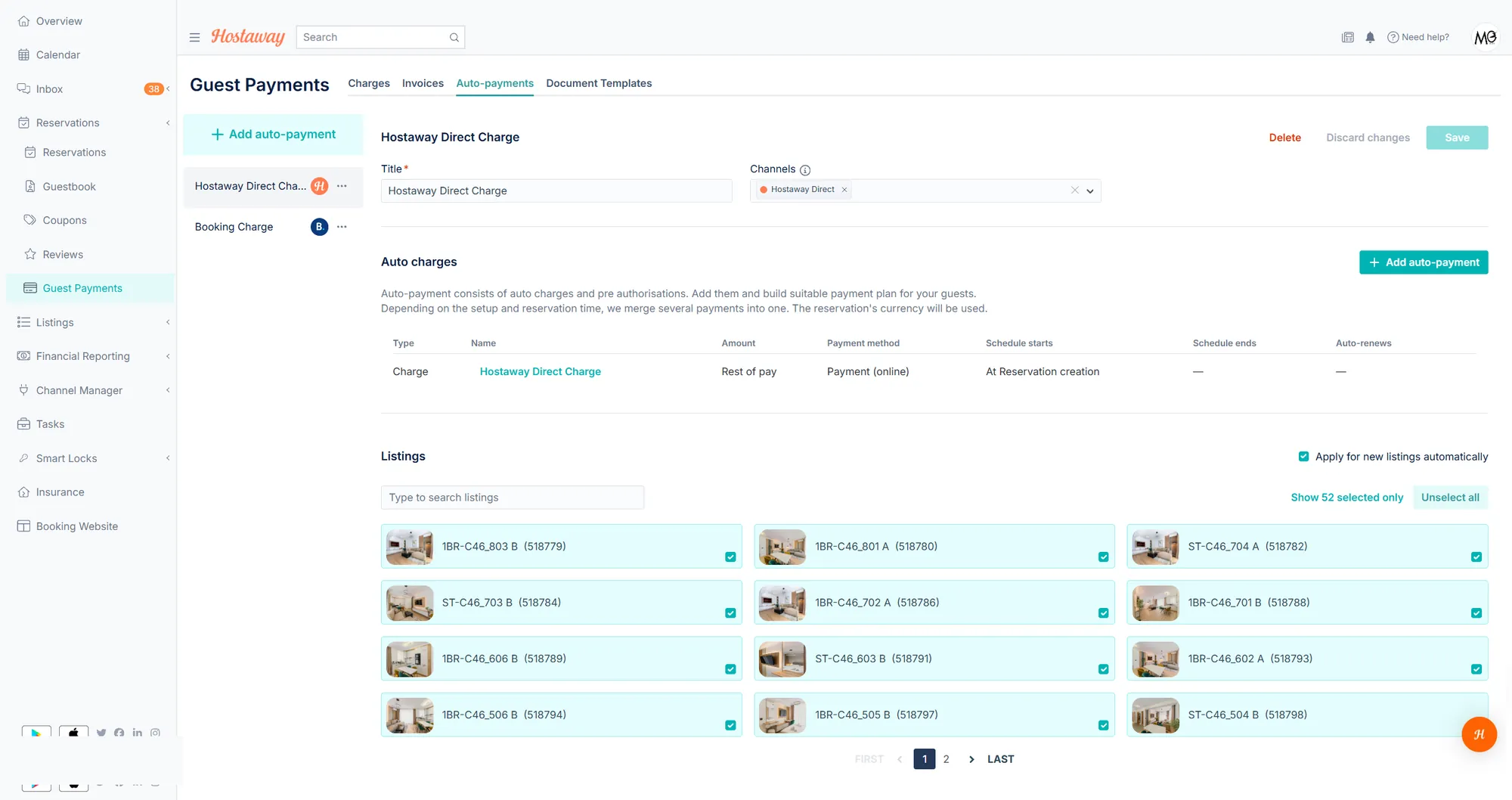The height and width of the screenshot is (800, 1512).
Task: Open the Document Templates tab
Action: tap(599, 83)
